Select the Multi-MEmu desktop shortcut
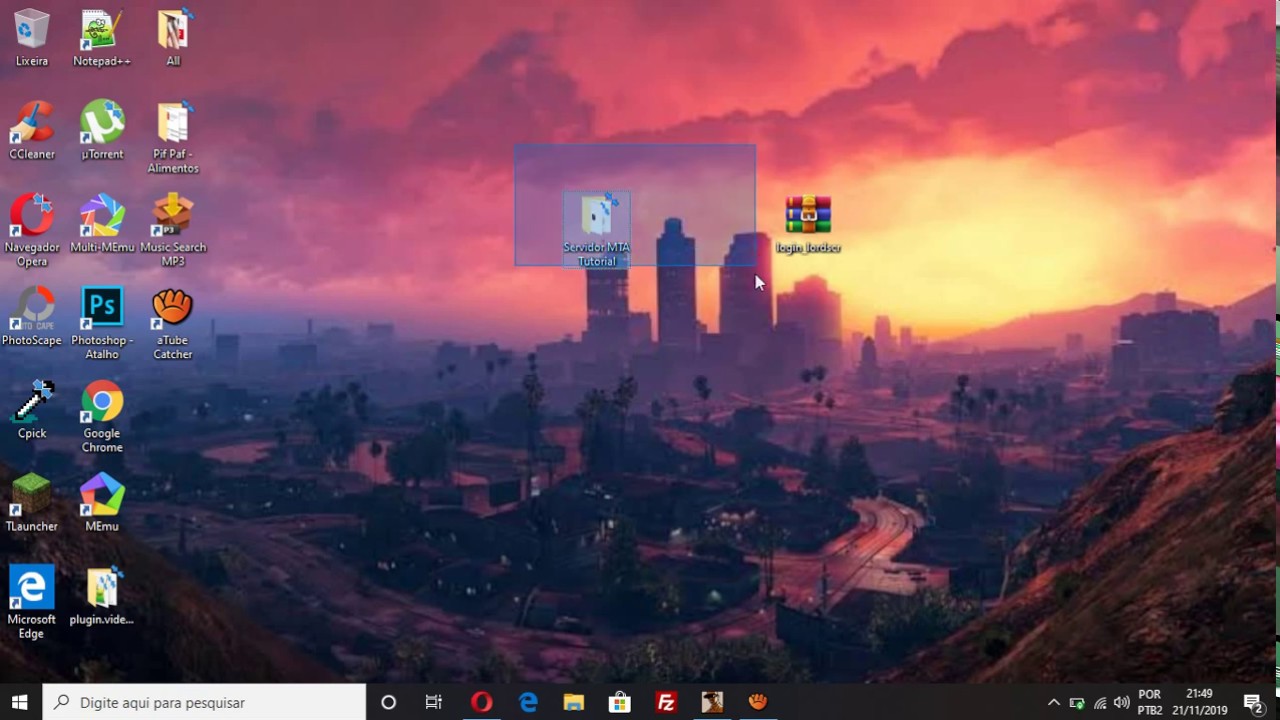The width and height of the screenshot is (1280, 720). click(x=102, y=223)
